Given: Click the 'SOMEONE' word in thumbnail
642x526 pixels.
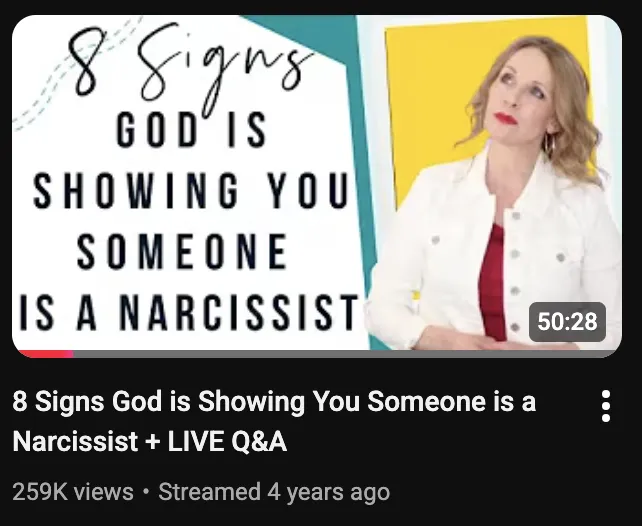Looking at the screenshot, I should (x=182, y=251).
